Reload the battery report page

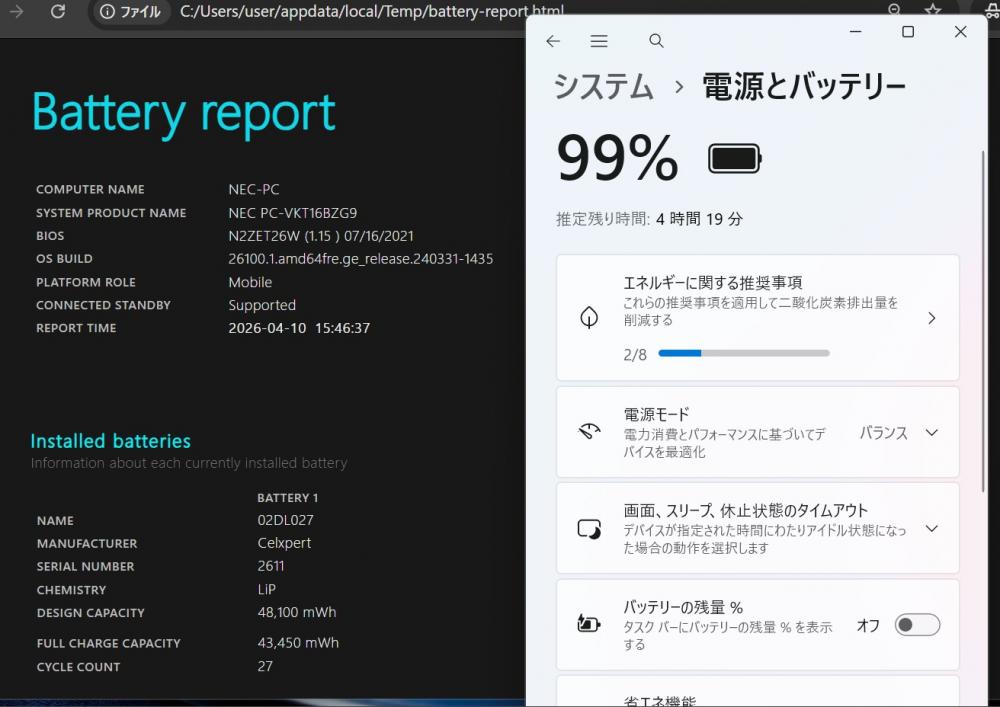58,12
